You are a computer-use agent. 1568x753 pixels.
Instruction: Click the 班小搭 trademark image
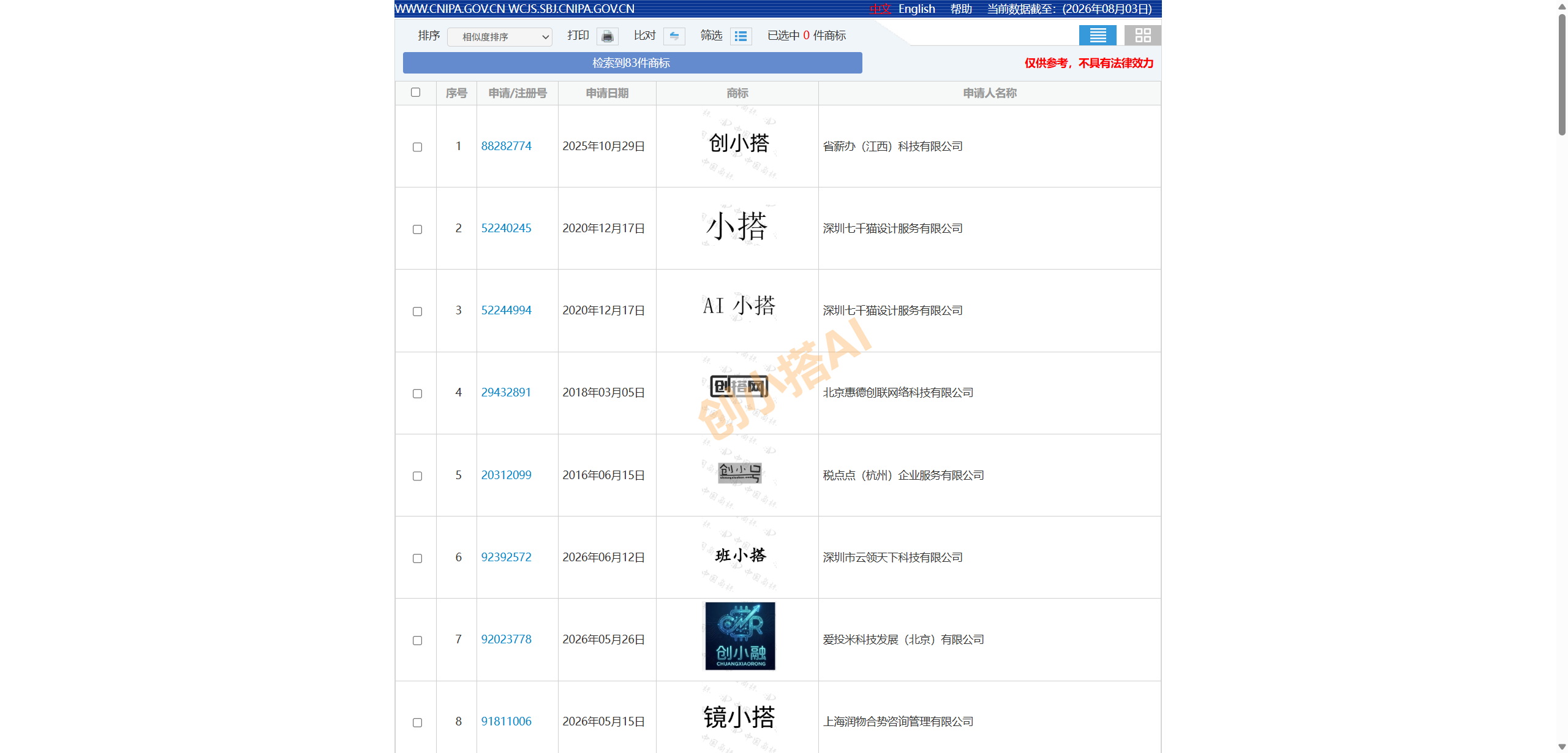tap(741, 555)
